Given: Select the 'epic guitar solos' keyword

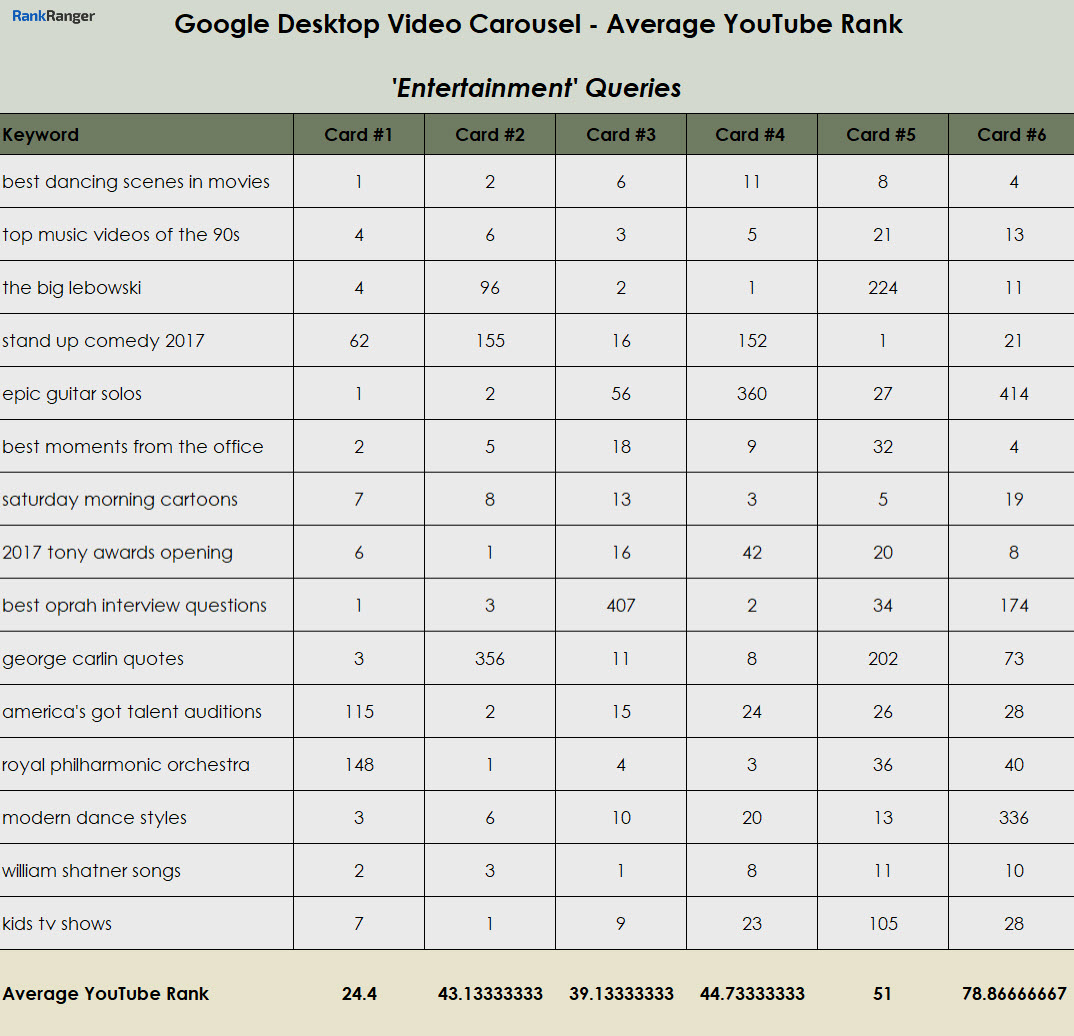Looking at the screenshot, I should [x=72, y=394].
